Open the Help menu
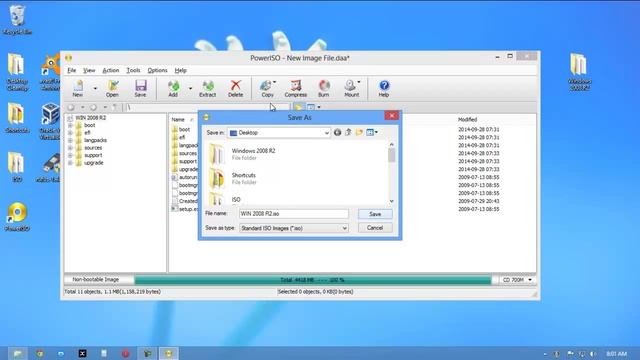 click(180, 71)
